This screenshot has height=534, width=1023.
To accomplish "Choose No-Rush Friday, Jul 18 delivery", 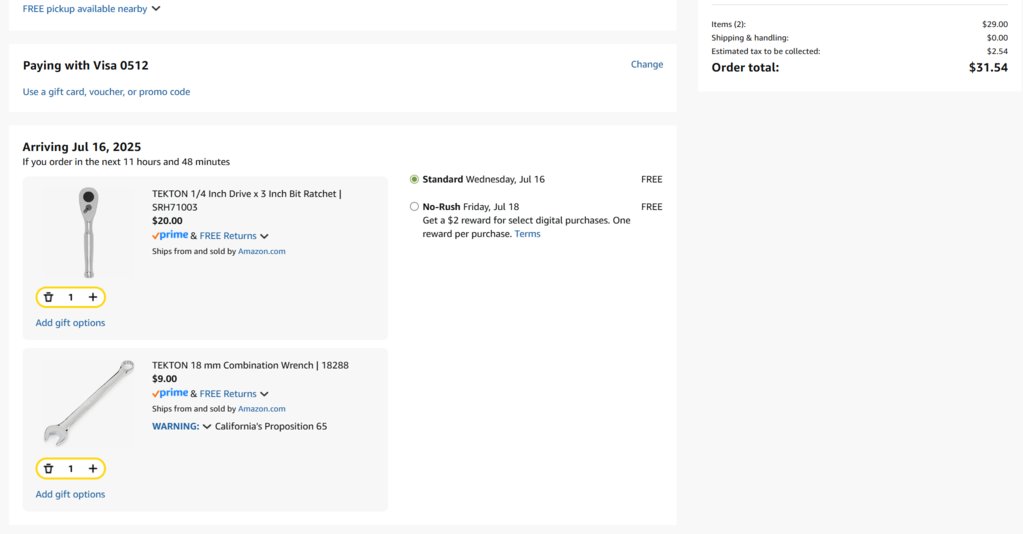I will [414, 207].
